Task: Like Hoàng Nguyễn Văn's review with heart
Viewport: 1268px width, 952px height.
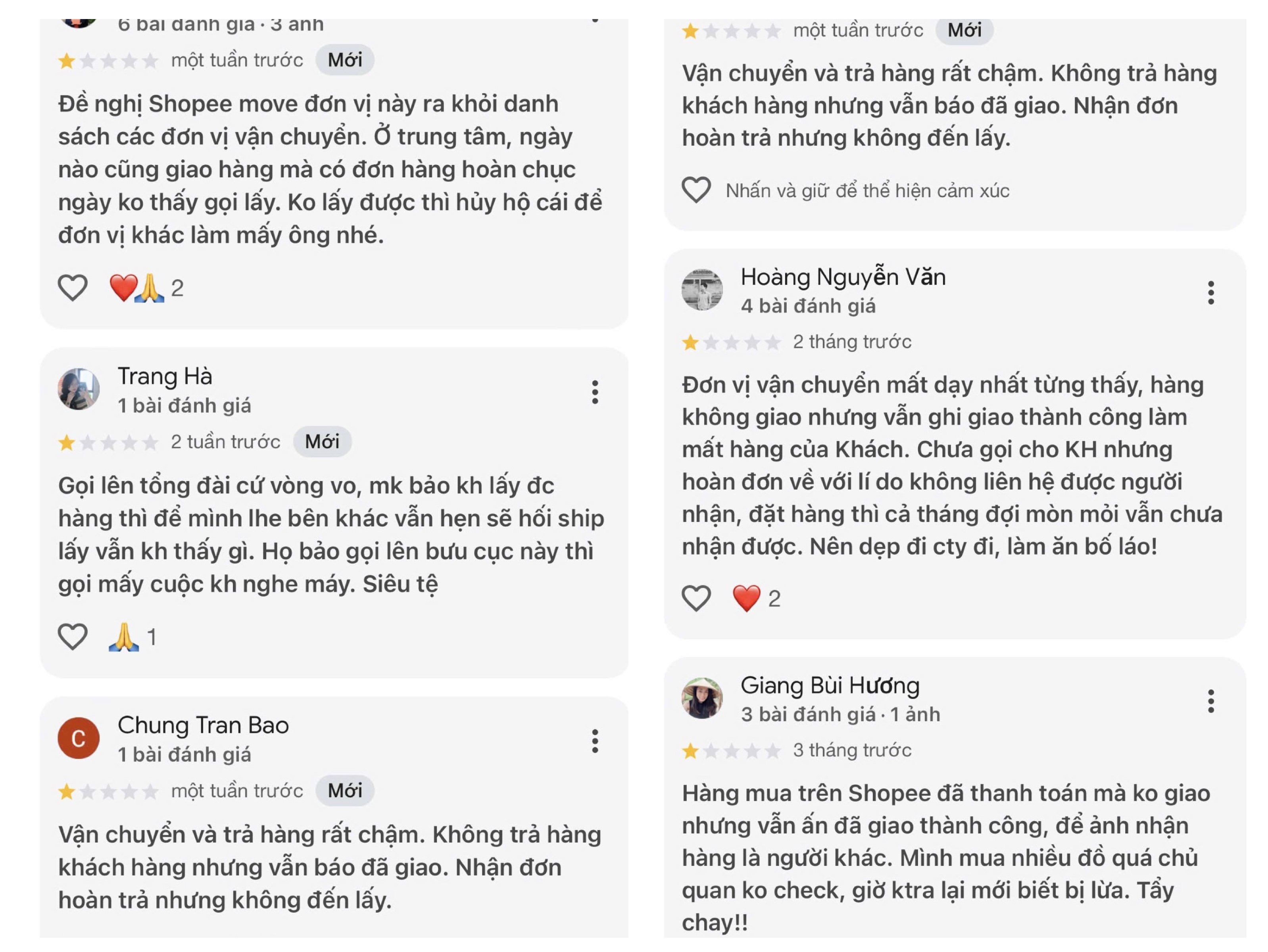Action: pos(696,598)
